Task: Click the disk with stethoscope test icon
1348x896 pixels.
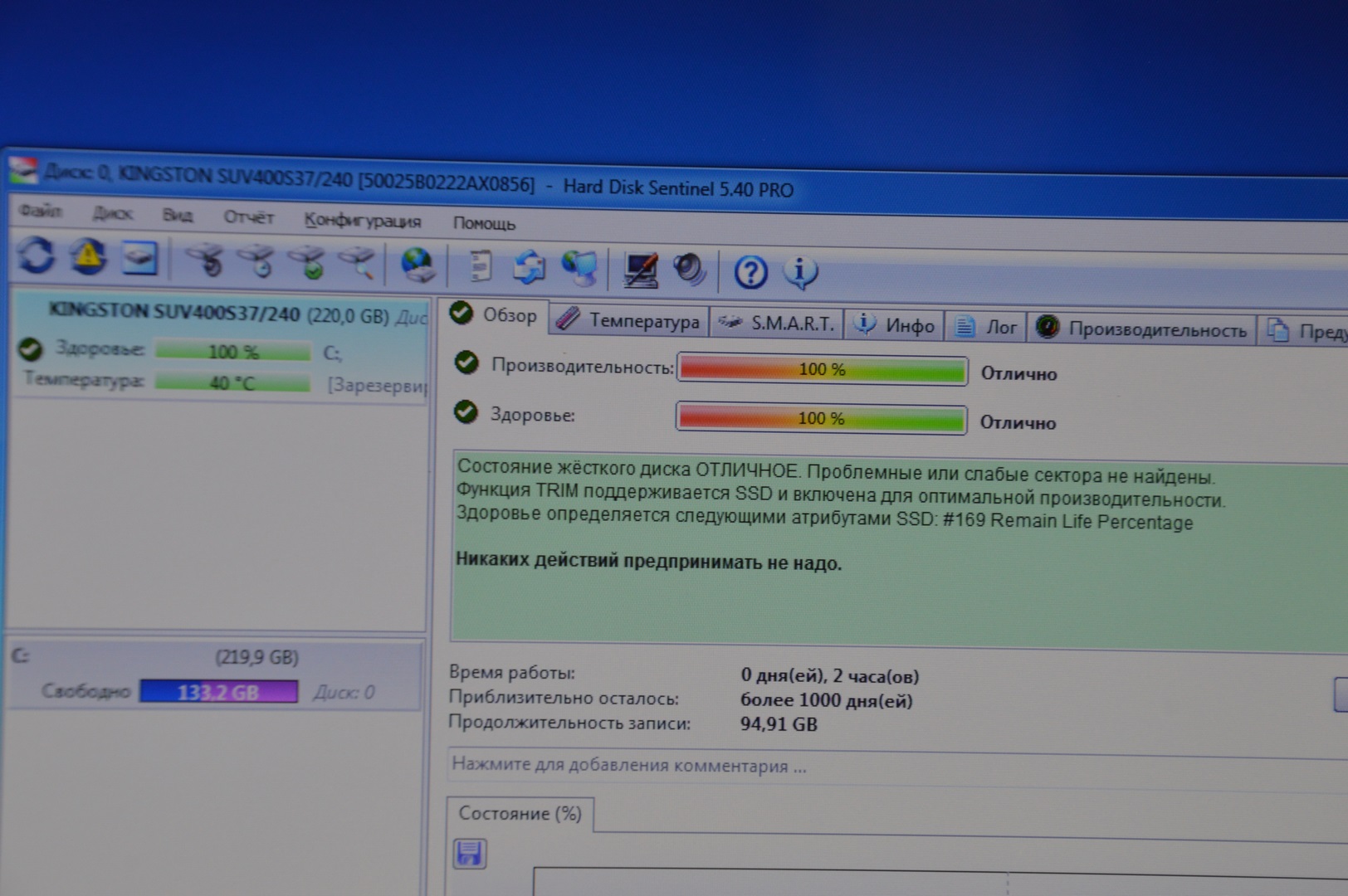Action: (x=204, y=261)
